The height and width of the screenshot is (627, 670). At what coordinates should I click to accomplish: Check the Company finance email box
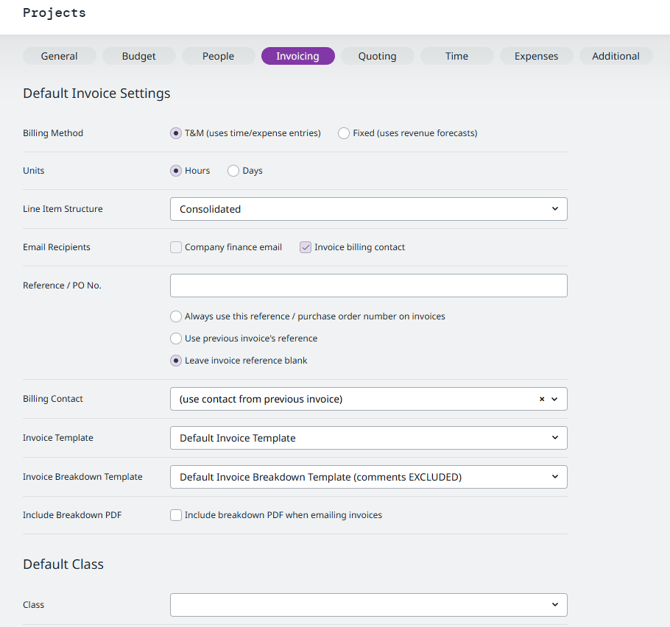(x=176, y=247)
